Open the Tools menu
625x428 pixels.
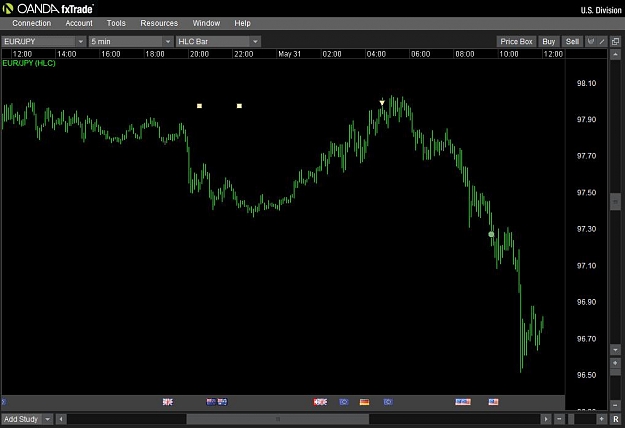tap(116, 23)
